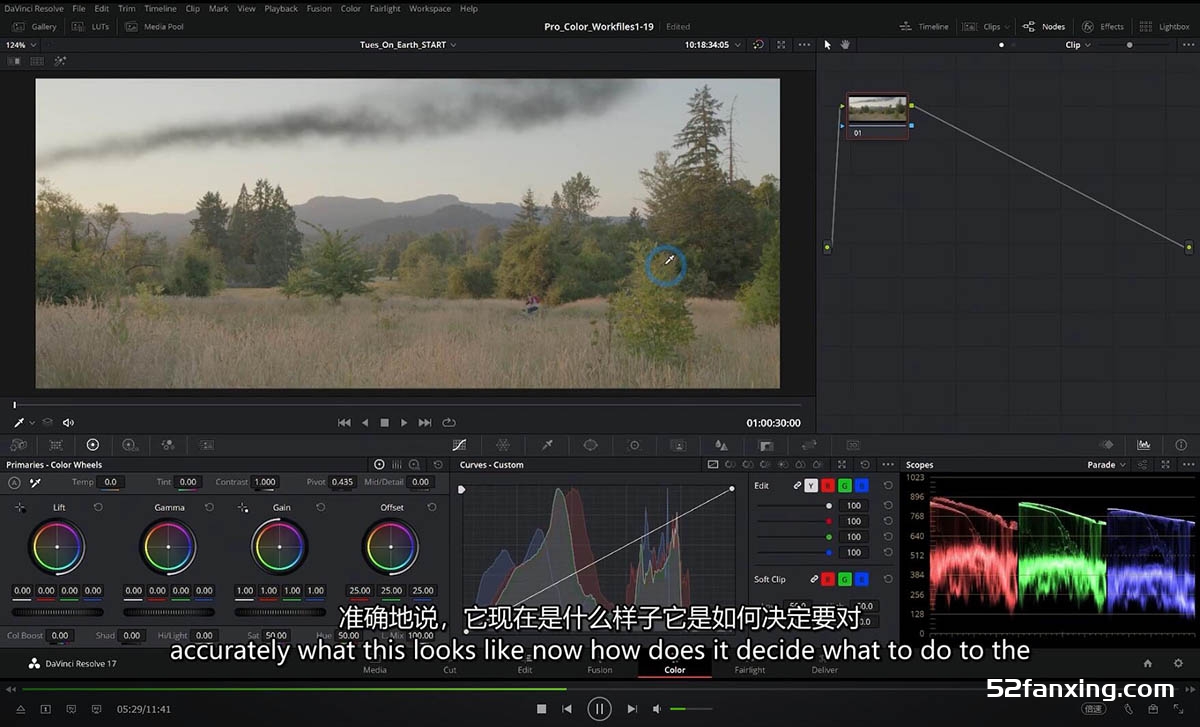Open the Curves palette icon
Image resolution: width=1200 pixels, height=727 pixels.
tap(459, 445)
